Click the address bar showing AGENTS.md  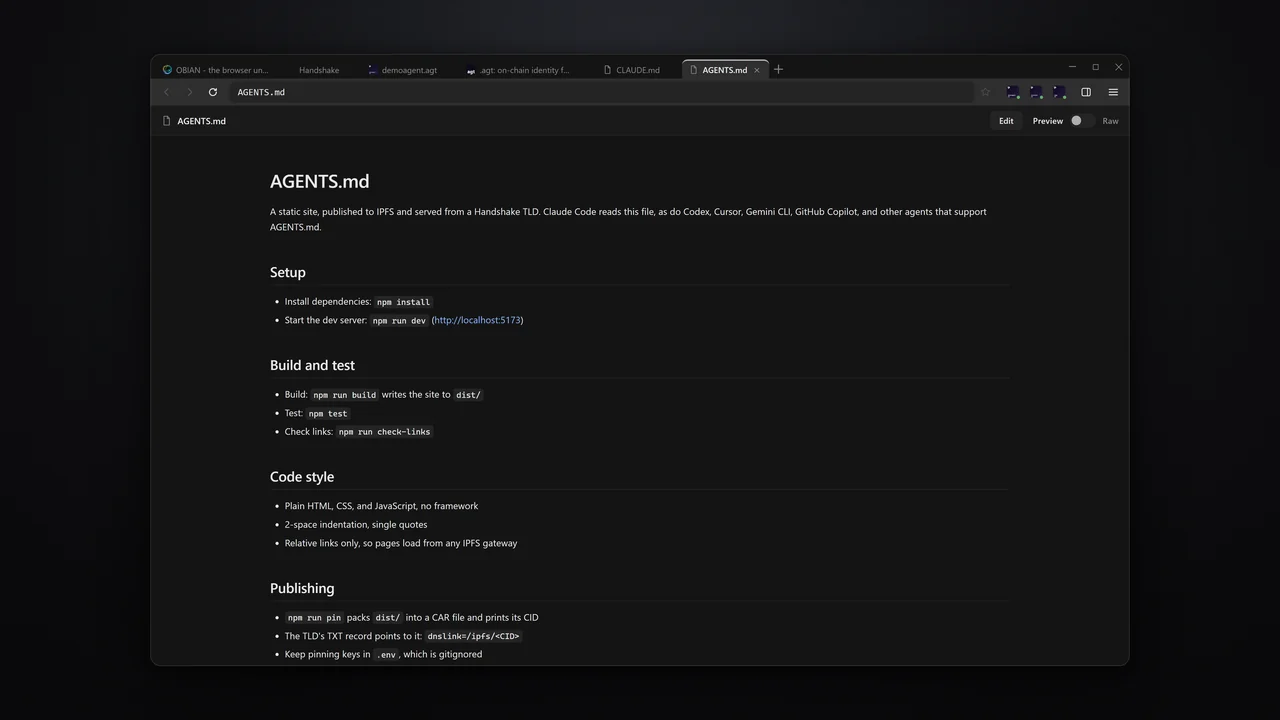click(600, 92)
